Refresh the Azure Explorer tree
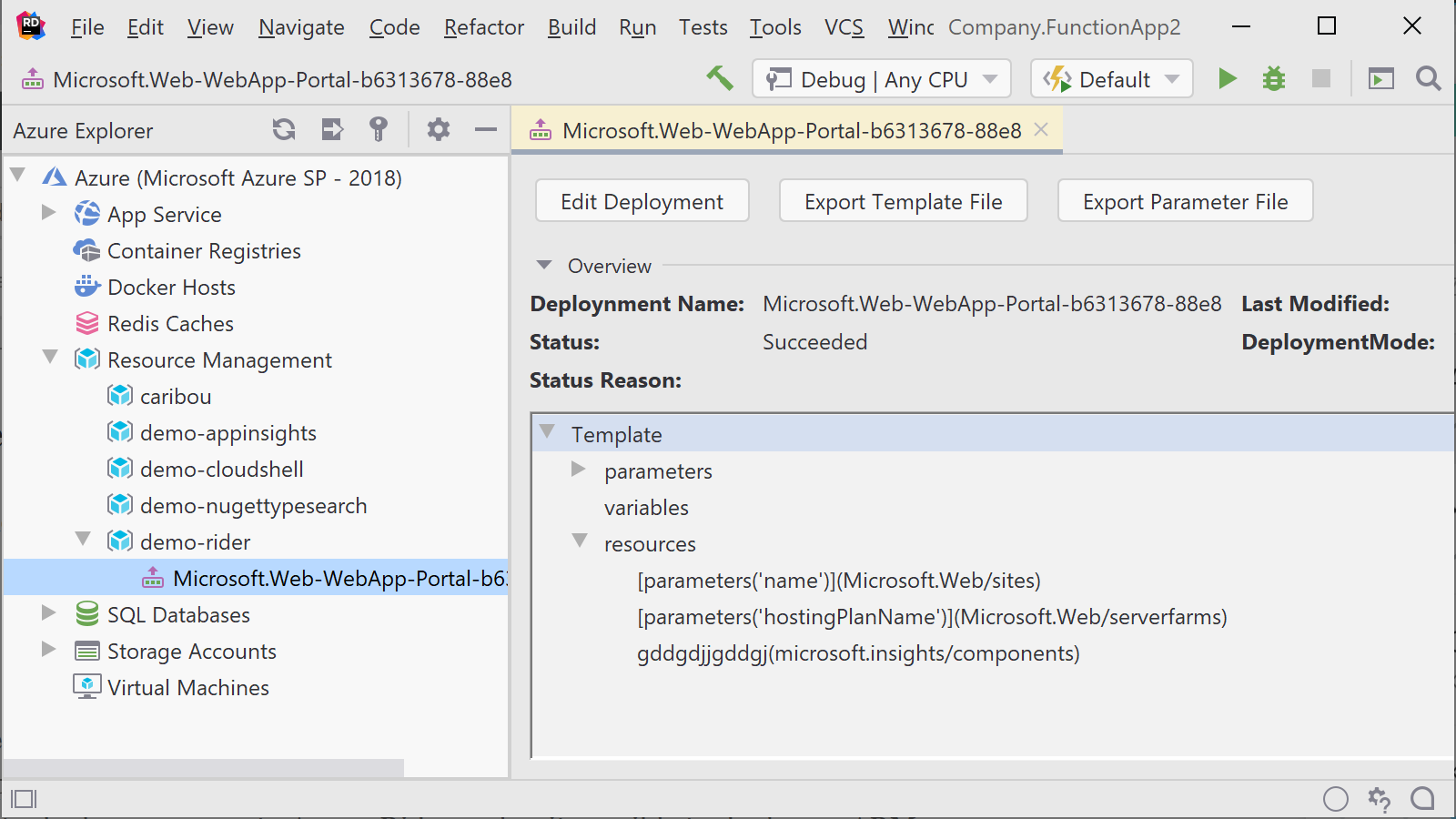The image size is (1456, 819). pyautogui.click(x=284, y=130)
